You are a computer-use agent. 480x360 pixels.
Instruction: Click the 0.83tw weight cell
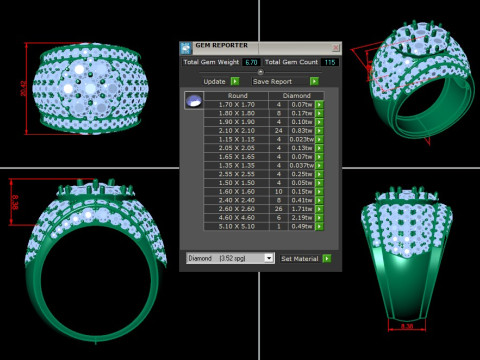[302, 131]
